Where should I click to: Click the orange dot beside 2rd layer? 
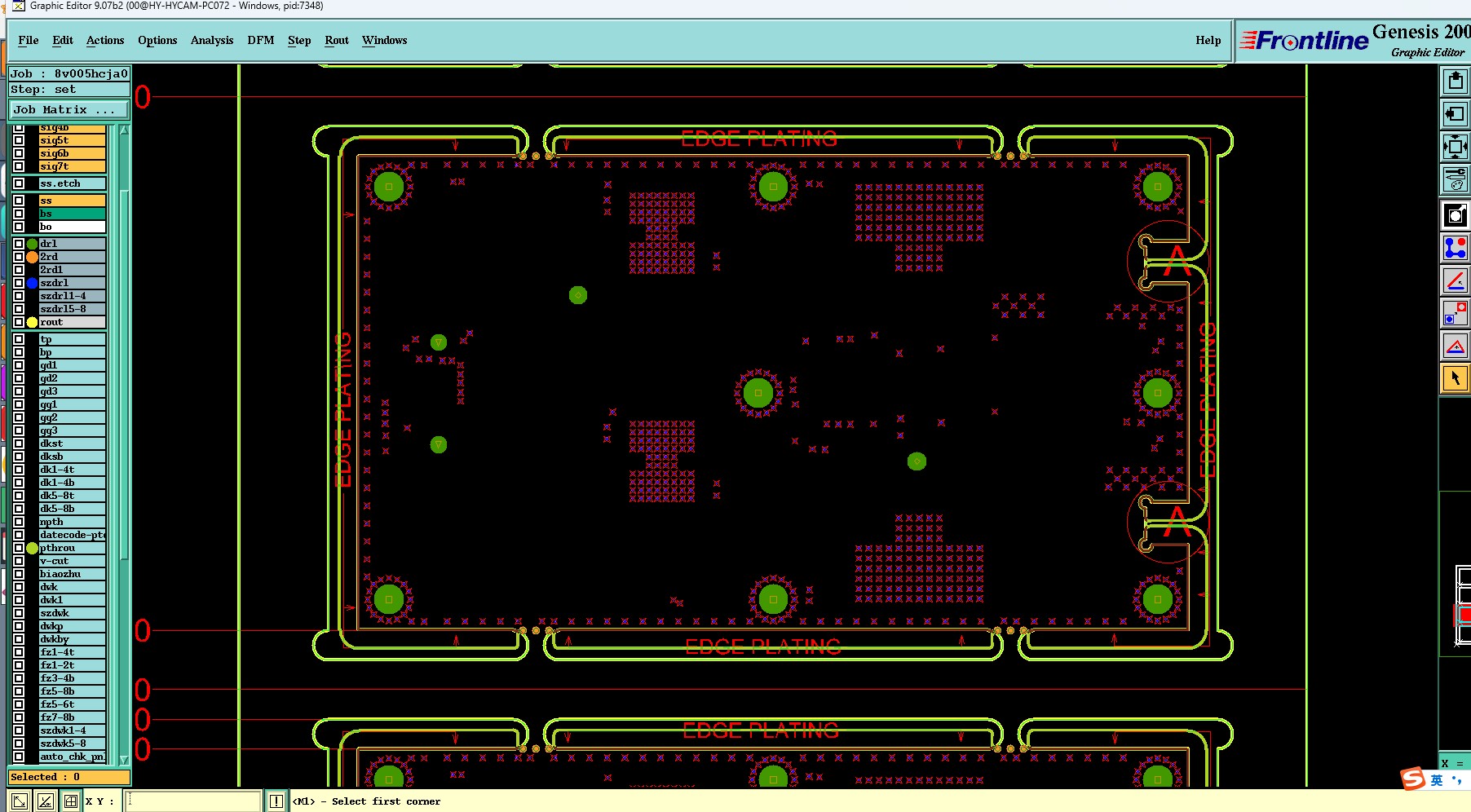click(x=32, y=257)
